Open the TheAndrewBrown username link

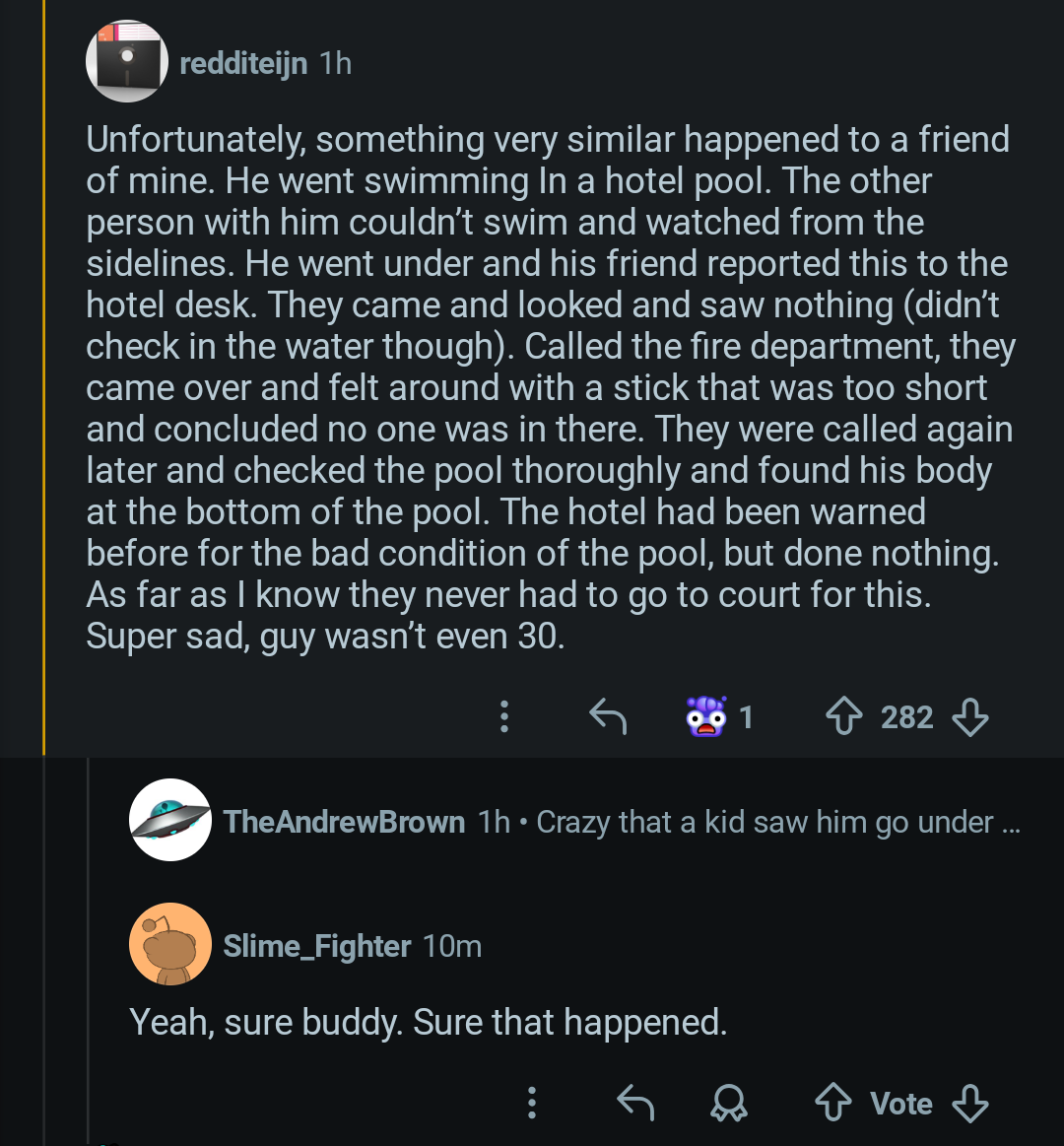[x=344, y=822]
